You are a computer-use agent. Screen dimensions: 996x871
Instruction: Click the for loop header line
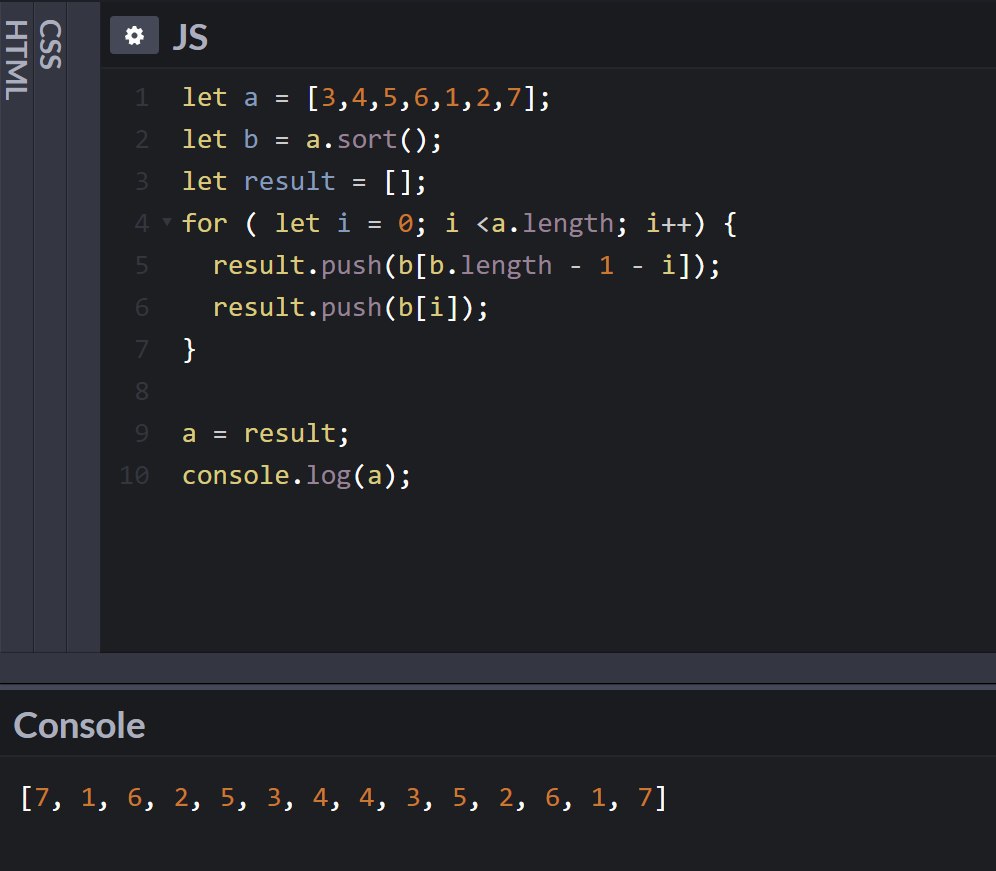459,224
